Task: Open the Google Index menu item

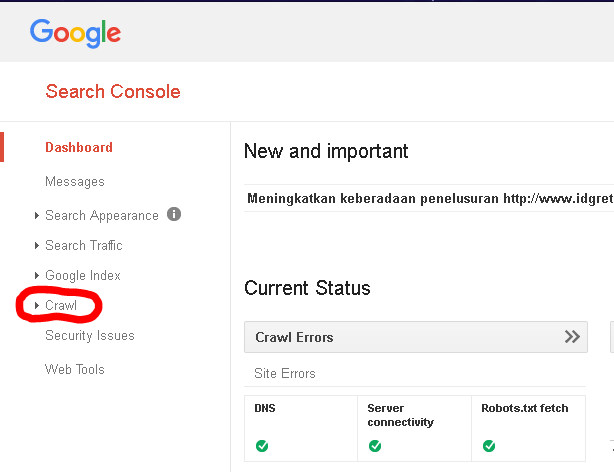Action: (x=83, y=275)
